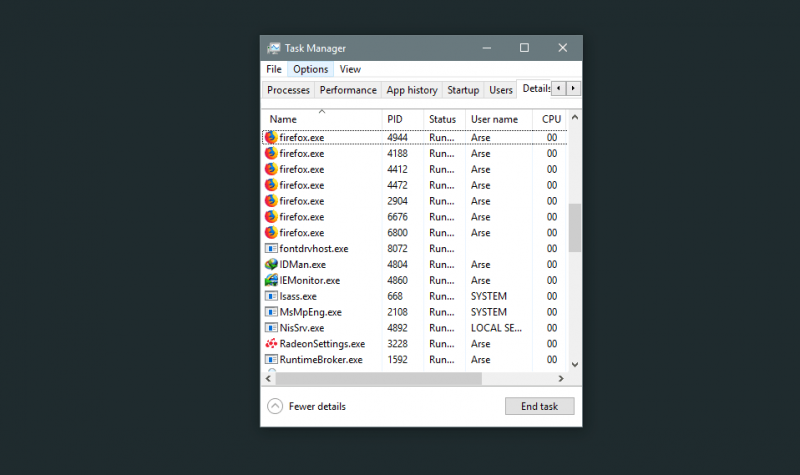The image size is (800, 475).
Task: Select the IEMonitor.exe process name
Action: click(310, 280)
